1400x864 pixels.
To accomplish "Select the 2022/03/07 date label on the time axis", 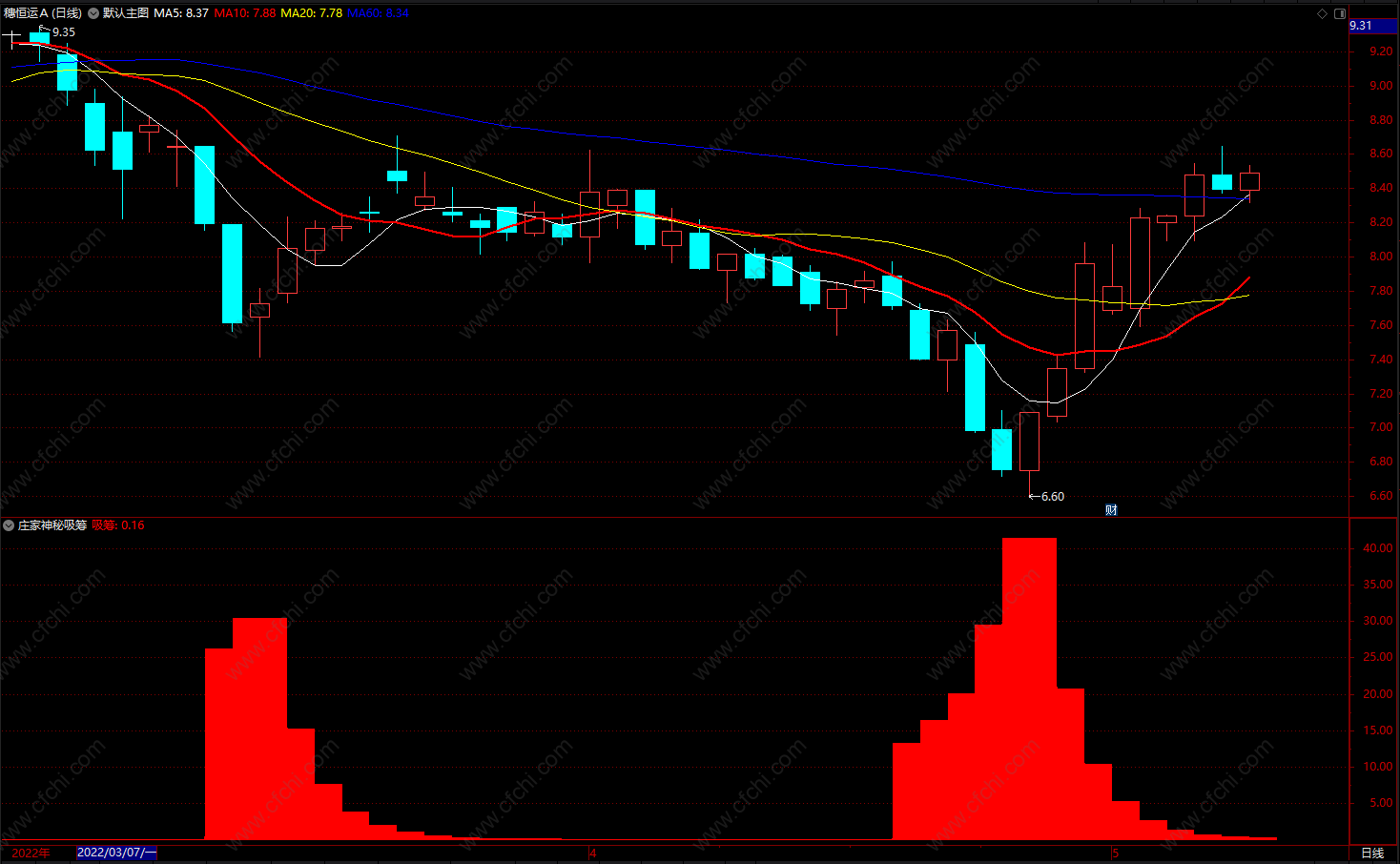I will click(x=116, y=853).
